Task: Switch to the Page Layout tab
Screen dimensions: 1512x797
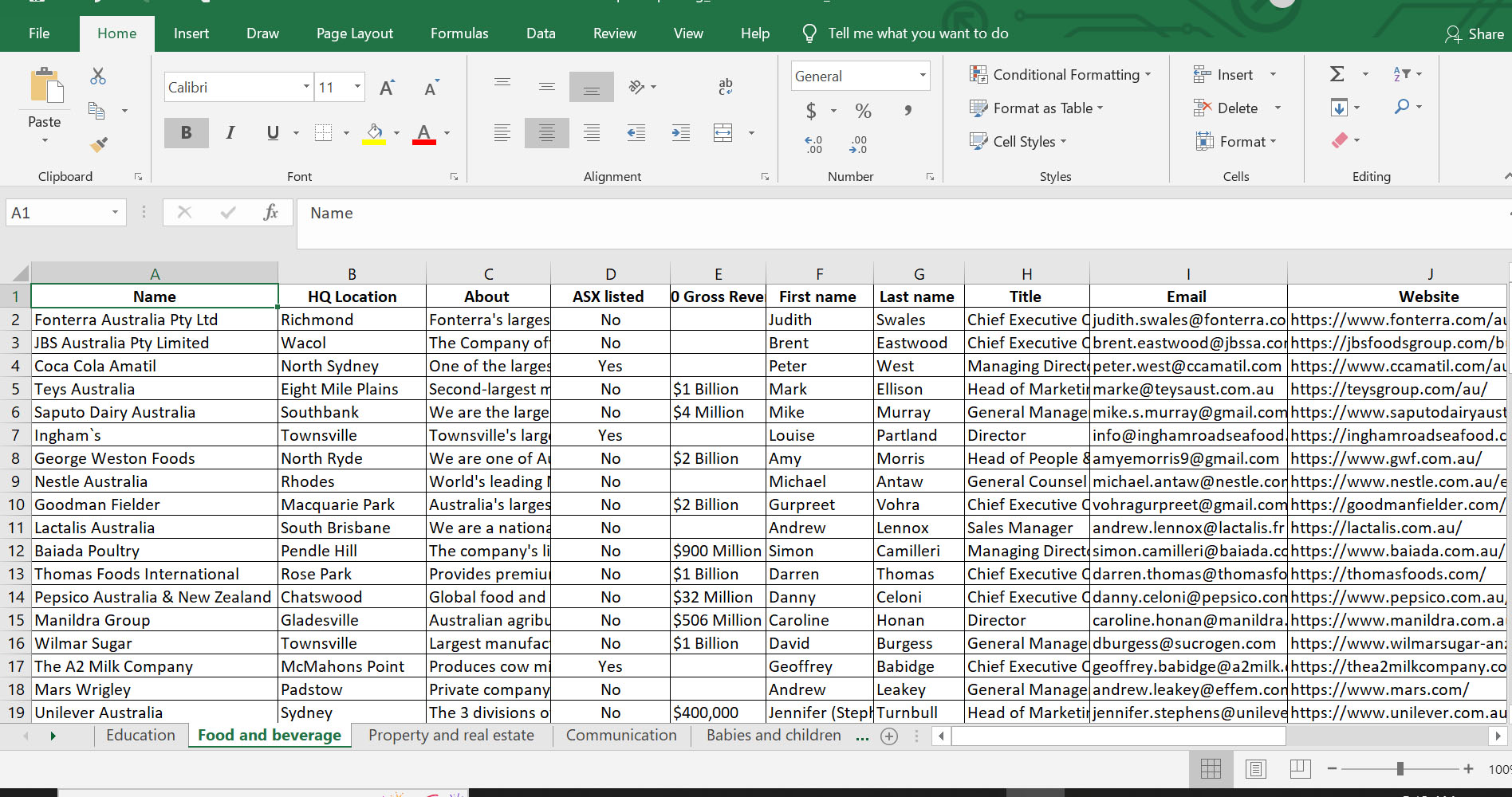Action: point(355,33)
